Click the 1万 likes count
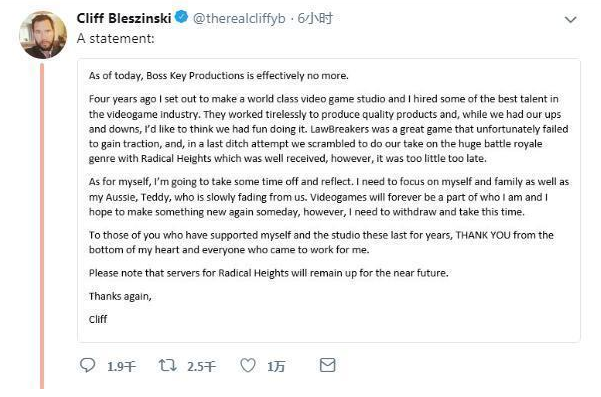 [x=276, y=367]
